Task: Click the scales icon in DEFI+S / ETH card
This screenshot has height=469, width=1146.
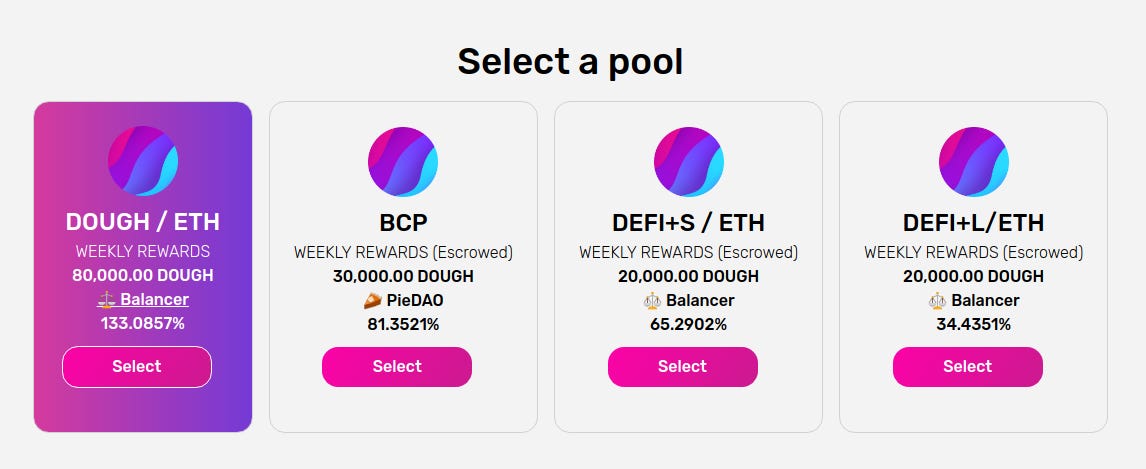Action: [x=652, y=300]
